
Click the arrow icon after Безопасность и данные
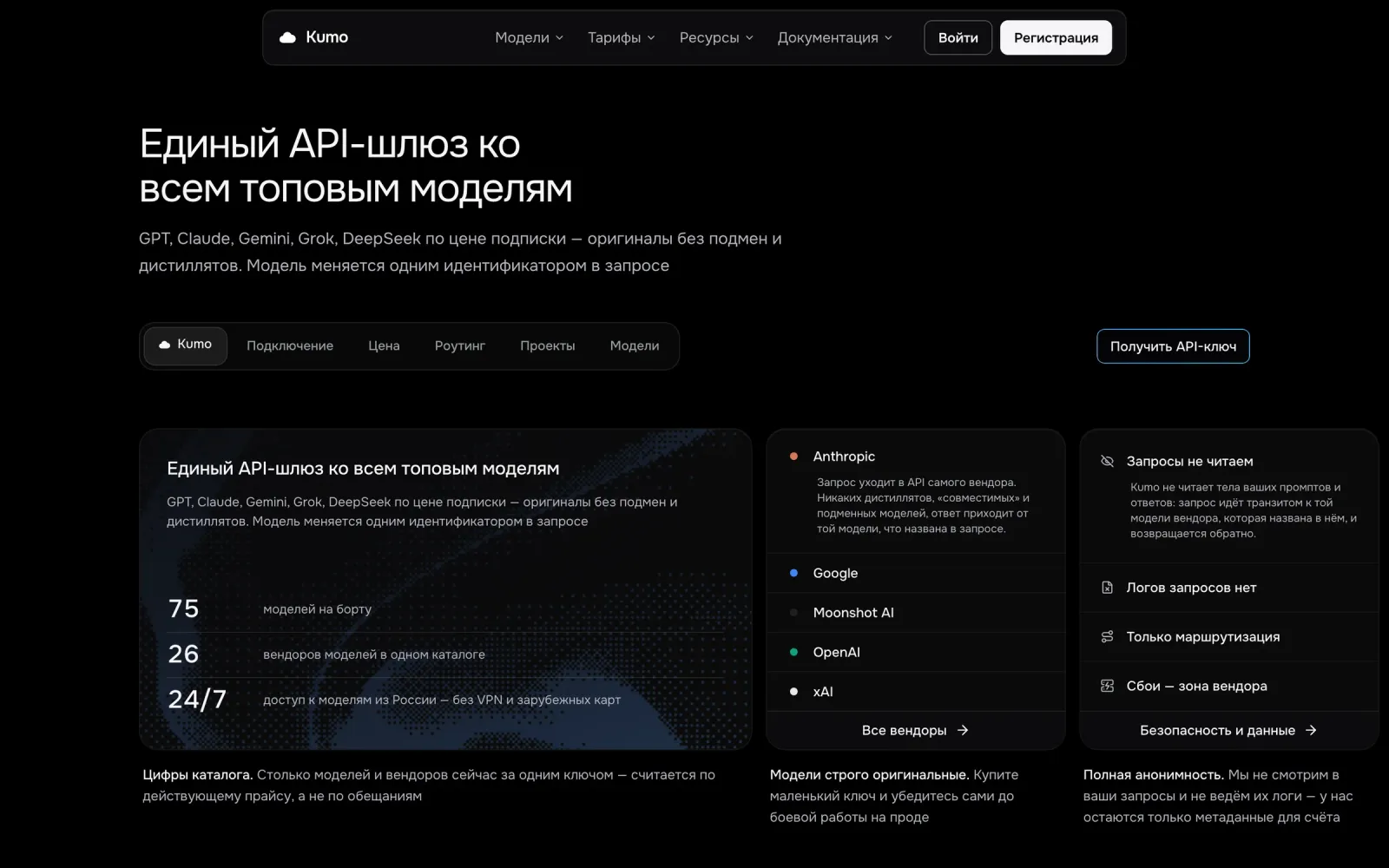(x=1311, y=730)
